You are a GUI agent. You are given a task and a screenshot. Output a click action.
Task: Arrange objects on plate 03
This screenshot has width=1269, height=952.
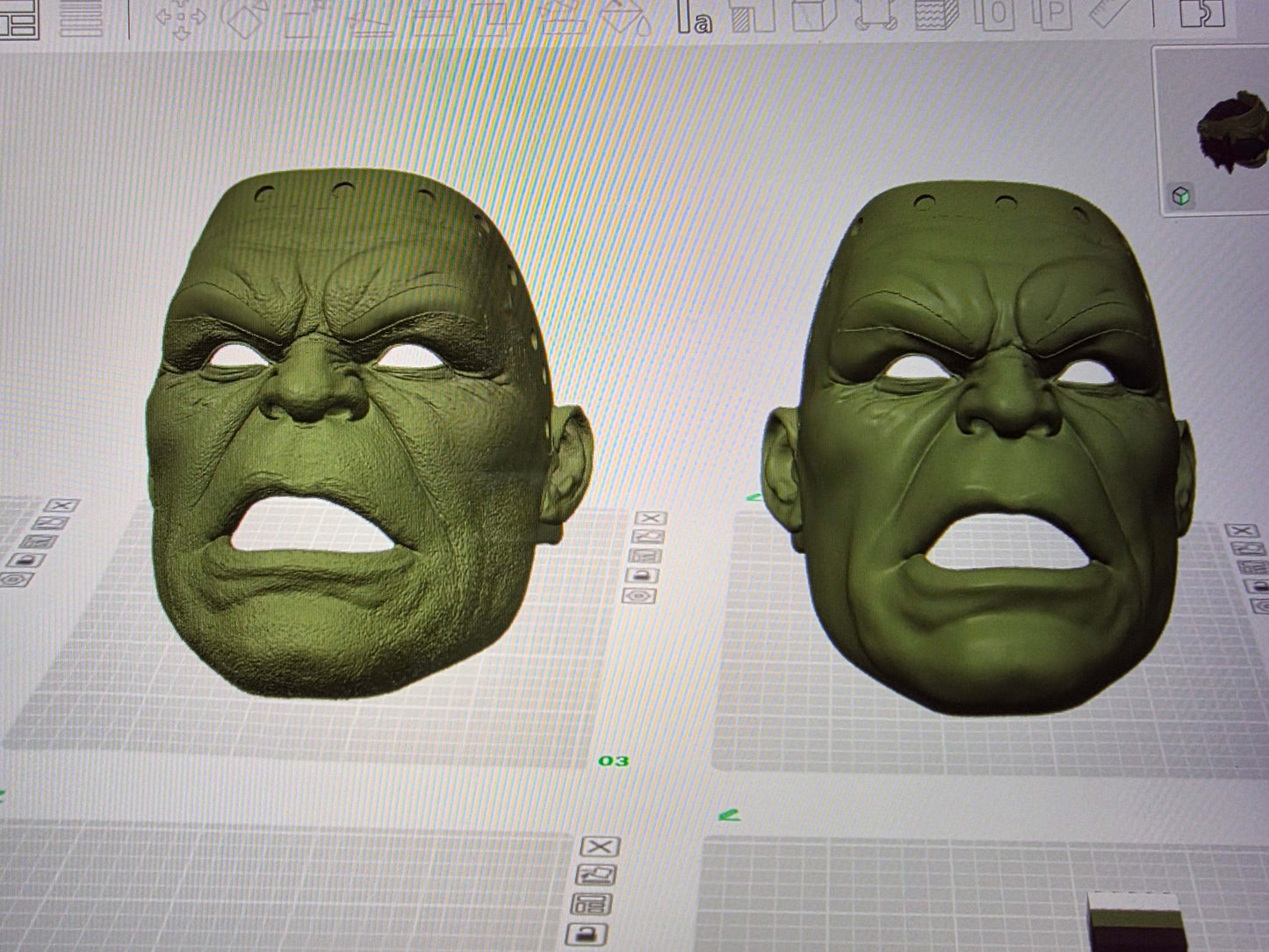pos(646,557)
